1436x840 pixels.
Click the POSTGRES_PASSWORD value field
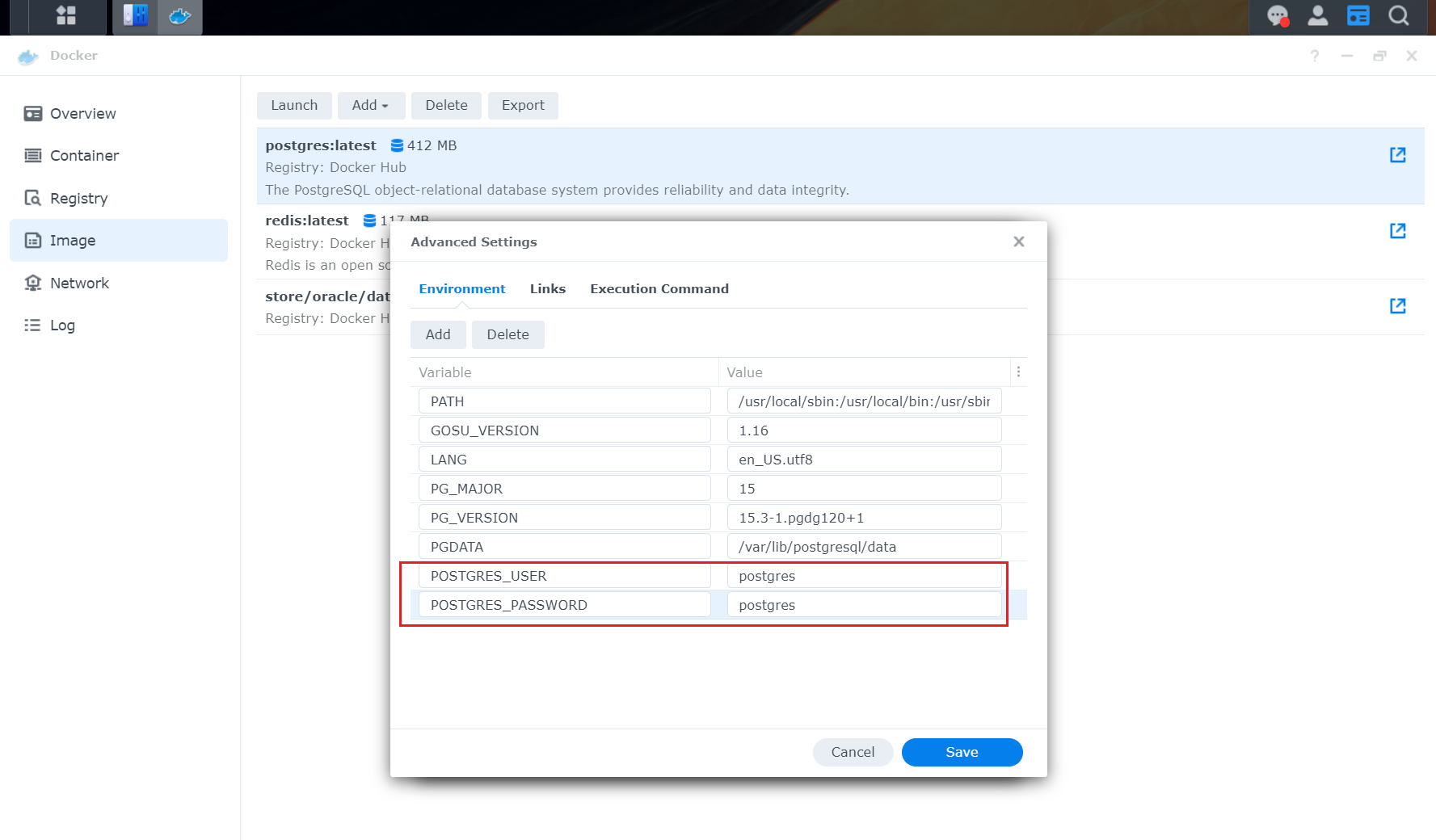click(864, 604)
